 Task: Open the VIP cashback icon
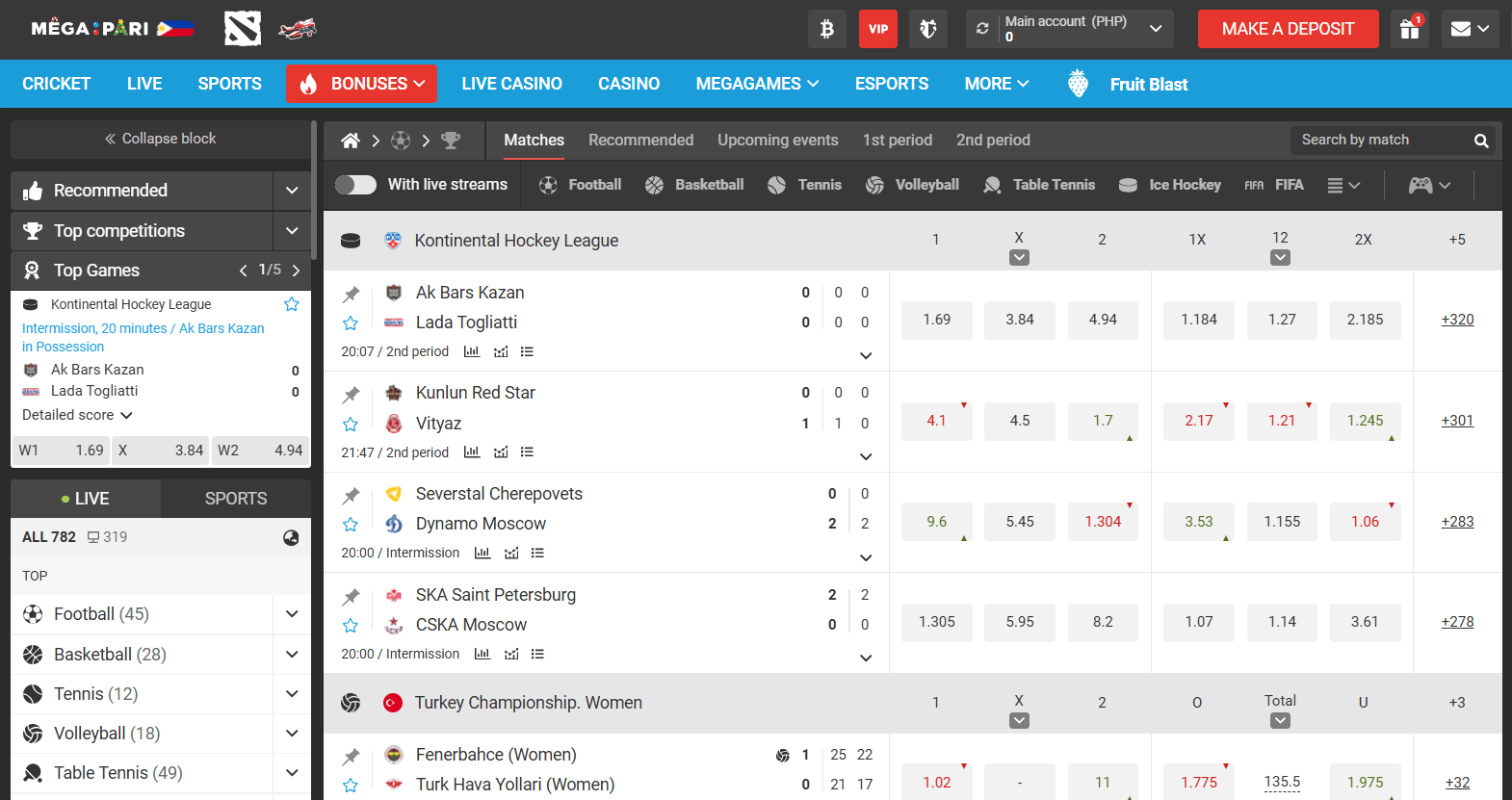point(878,29)
